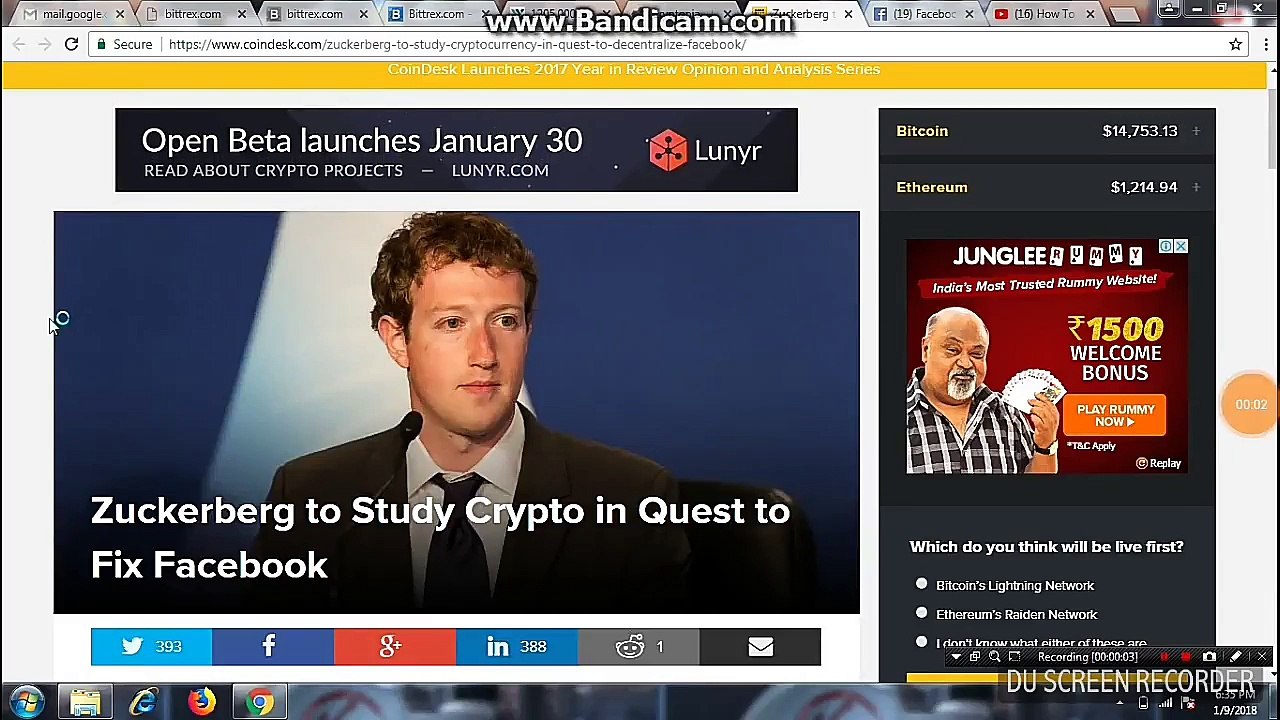This screenshot has width=1280, height=720.
Task: Expand the Bitcoin price row
Action: coord(1195,131)
